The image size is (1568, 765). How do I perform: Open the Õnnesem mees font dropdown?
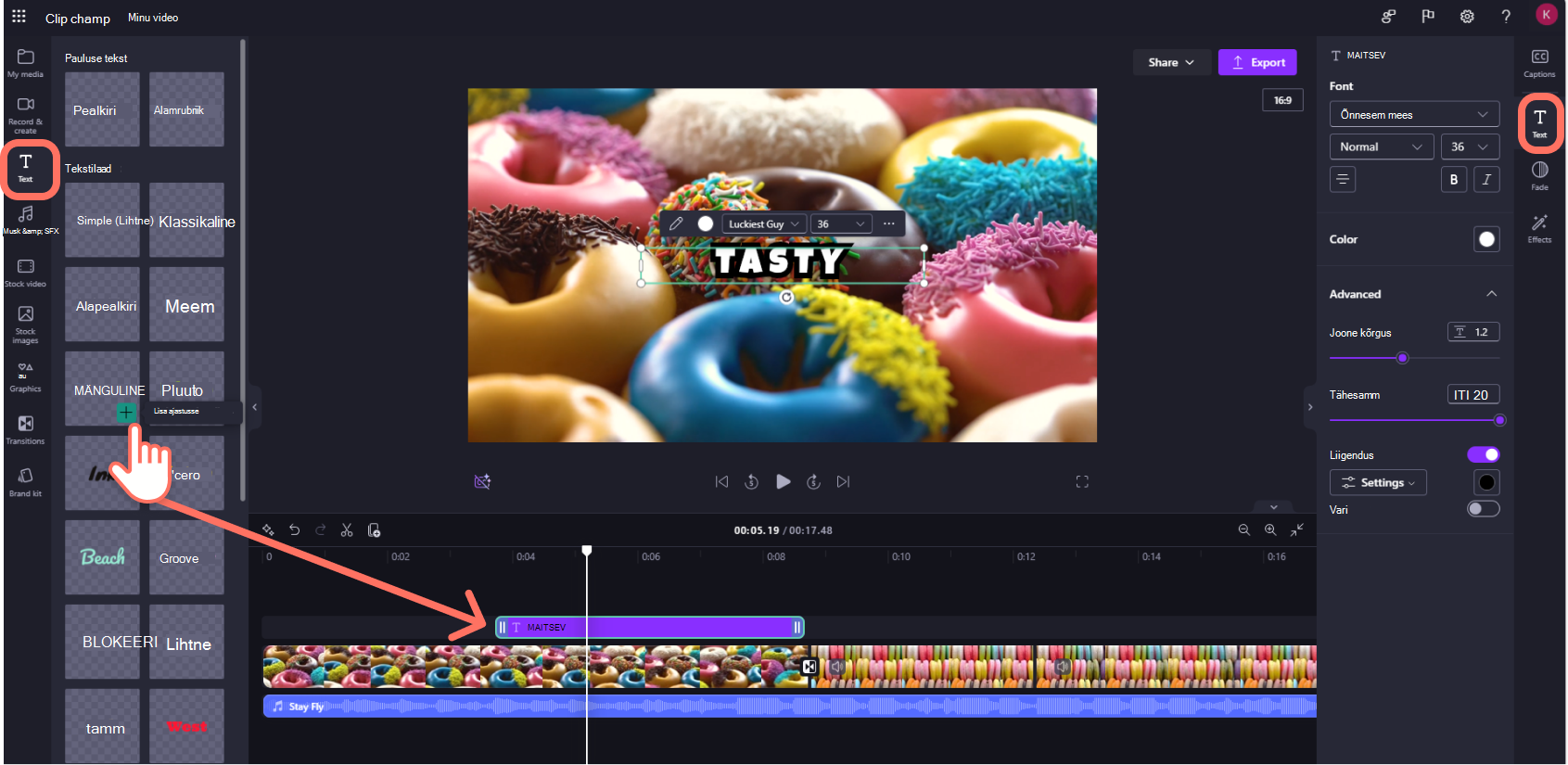pyautogui.click(x=1414, y=114)
